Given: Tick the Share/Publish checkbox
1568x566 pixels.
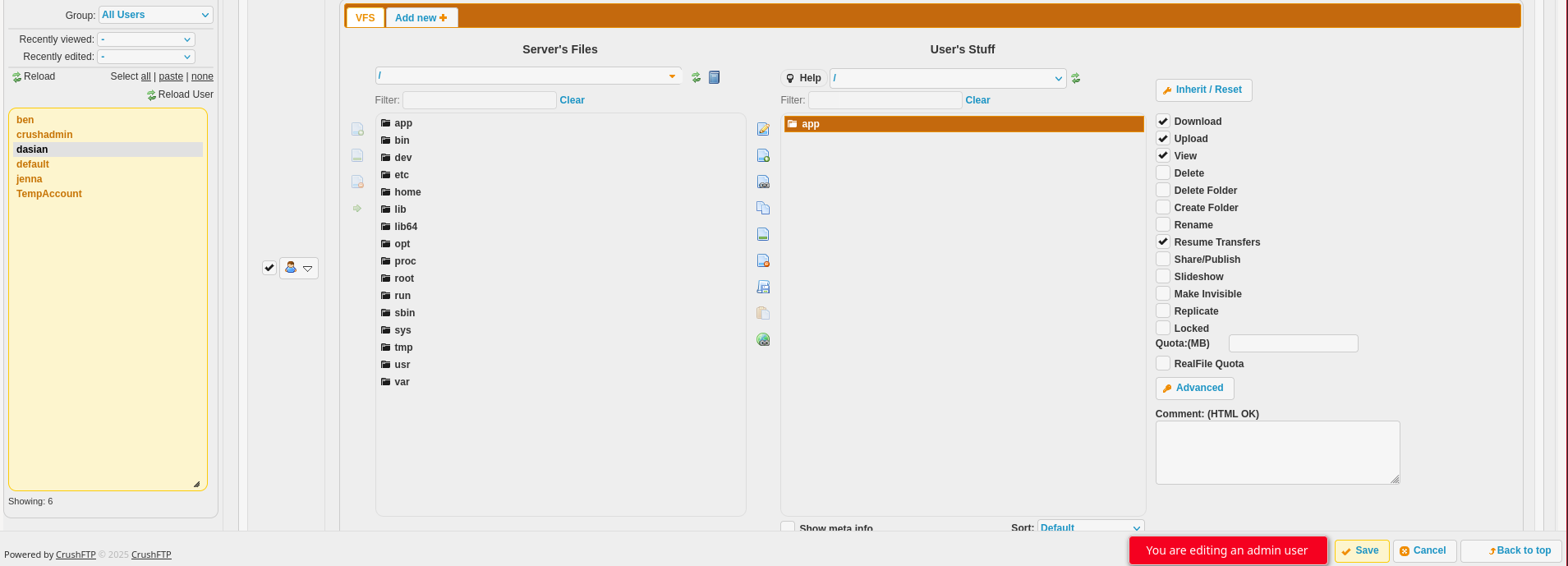Looking at the screenshot, I should click(x=1163, y=260).
